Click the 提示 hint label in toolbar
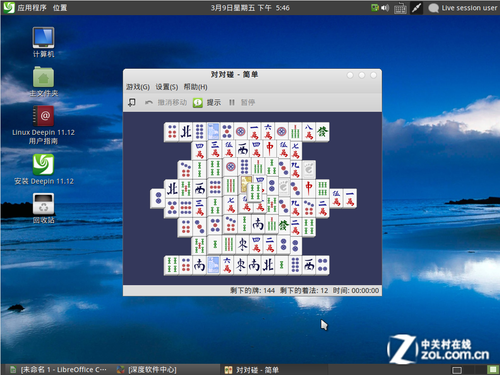500x375 pixels. [214, 102]
